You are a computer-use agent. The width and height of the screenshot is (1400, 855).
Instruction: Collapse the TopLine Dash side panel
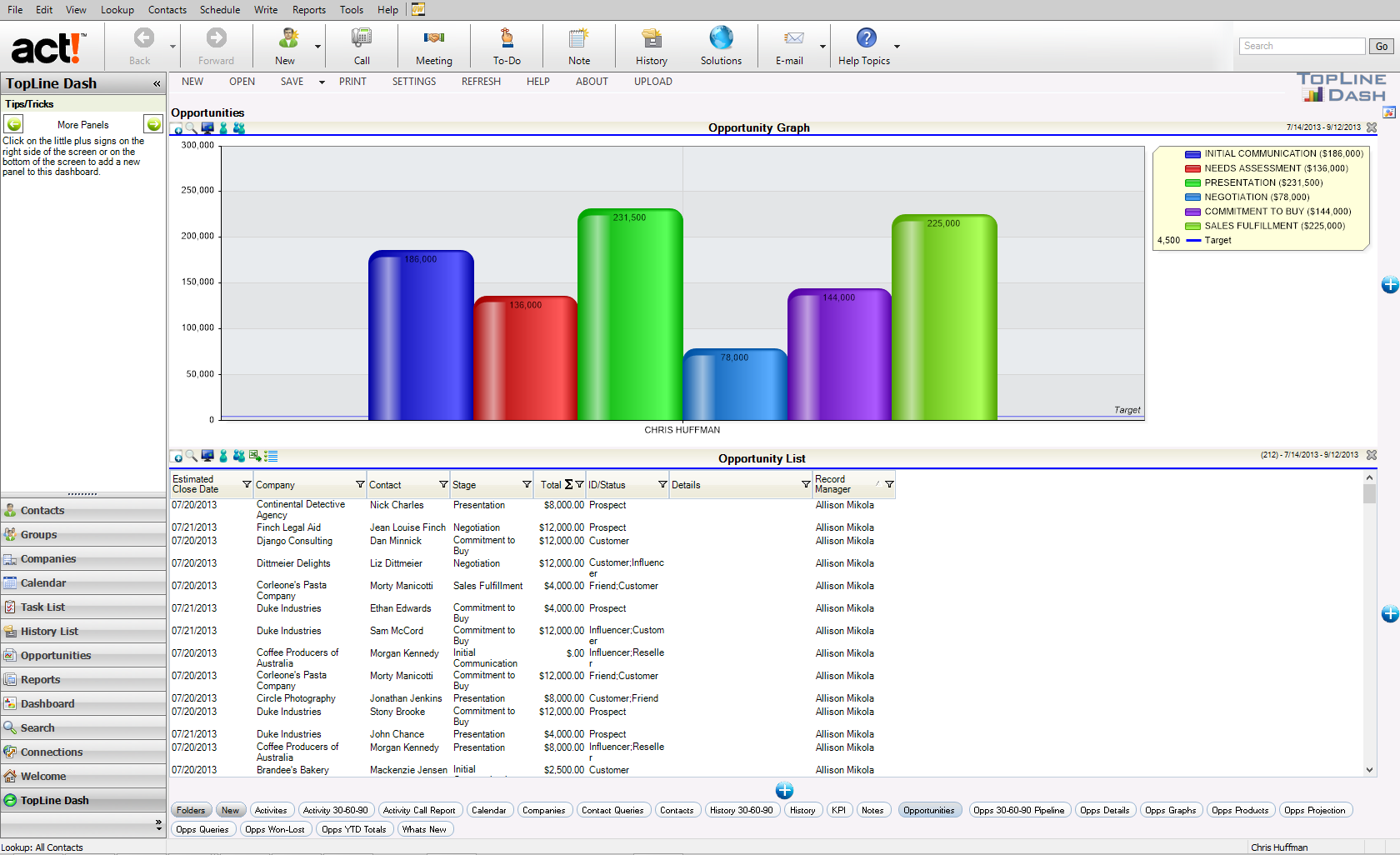click(x=157, y=83)
